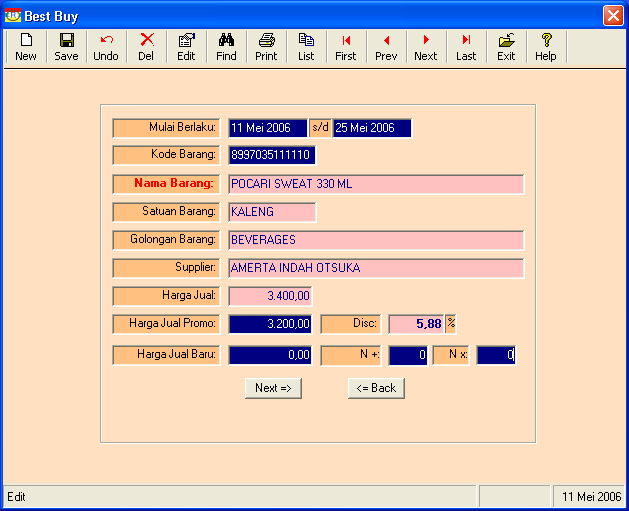The image size is (629, 511).
Task: Click the 'Golongan Barang:' label
Action: tap(166, 240)
